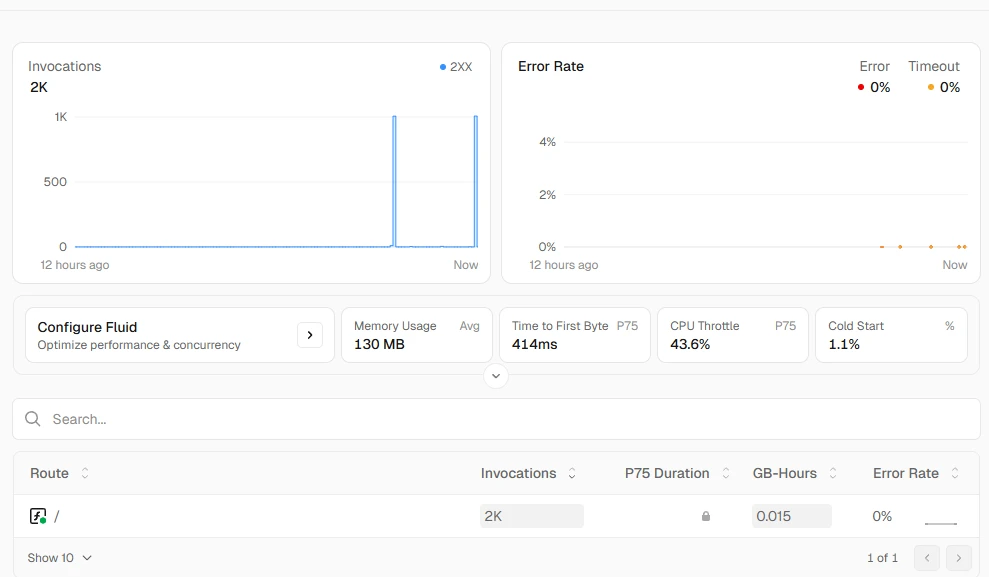Viewport: 989px width, 577px height.
Task: Click the Error Rate table header label
Action: [906, 473]
